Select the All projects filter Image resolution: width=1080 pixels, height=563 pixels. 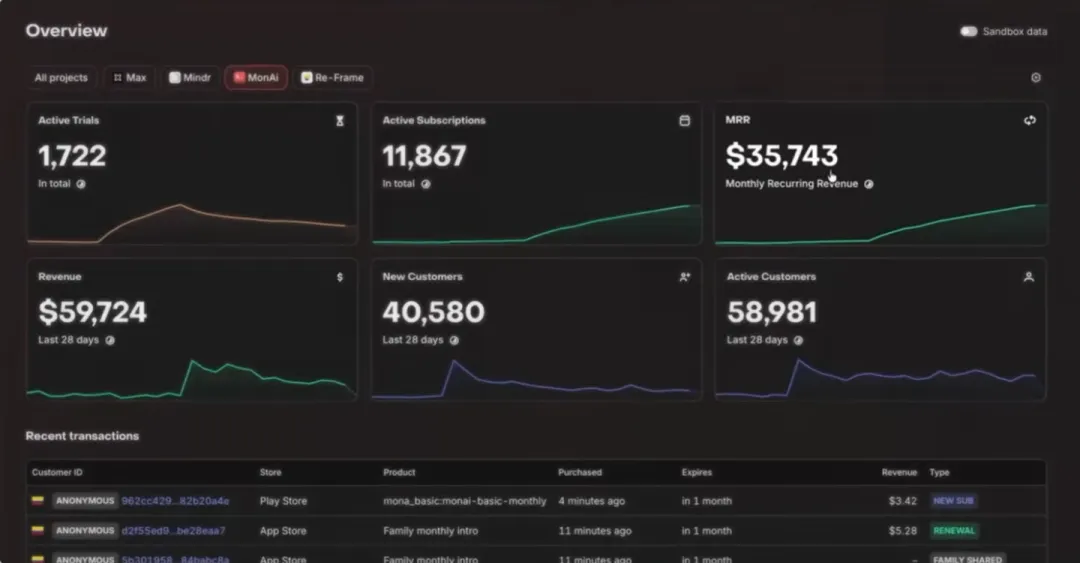click(x=61, y=78)
